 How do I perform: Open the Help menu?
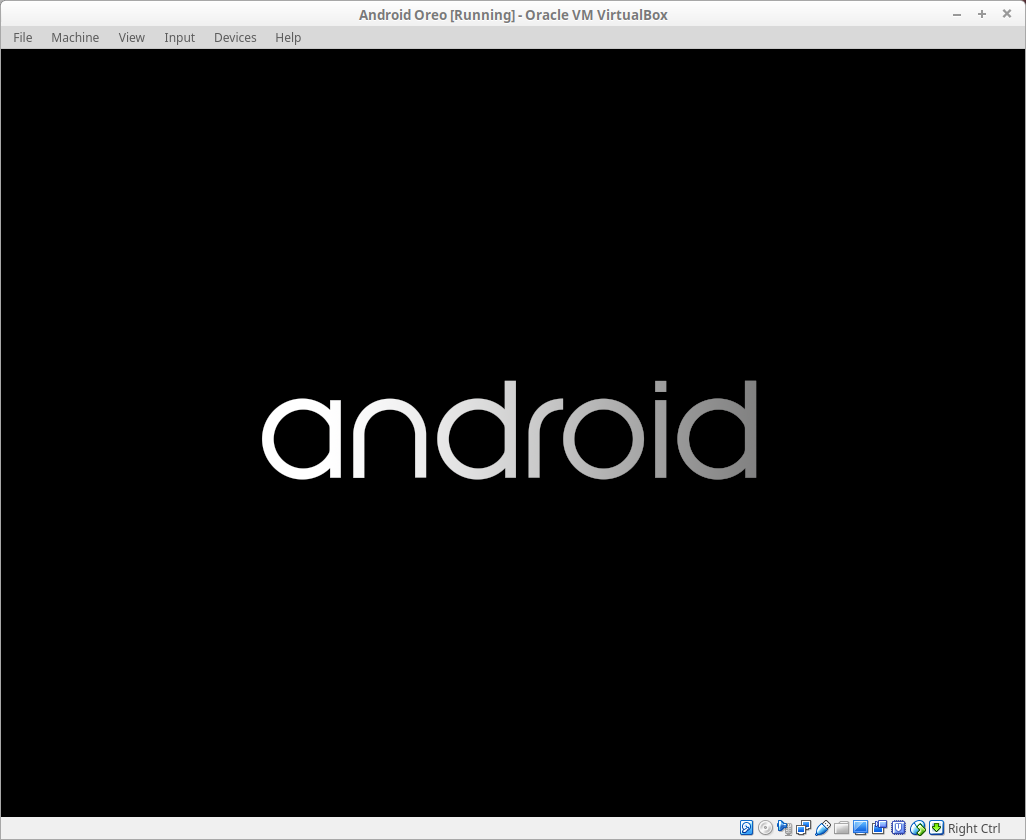pos(288,37)
